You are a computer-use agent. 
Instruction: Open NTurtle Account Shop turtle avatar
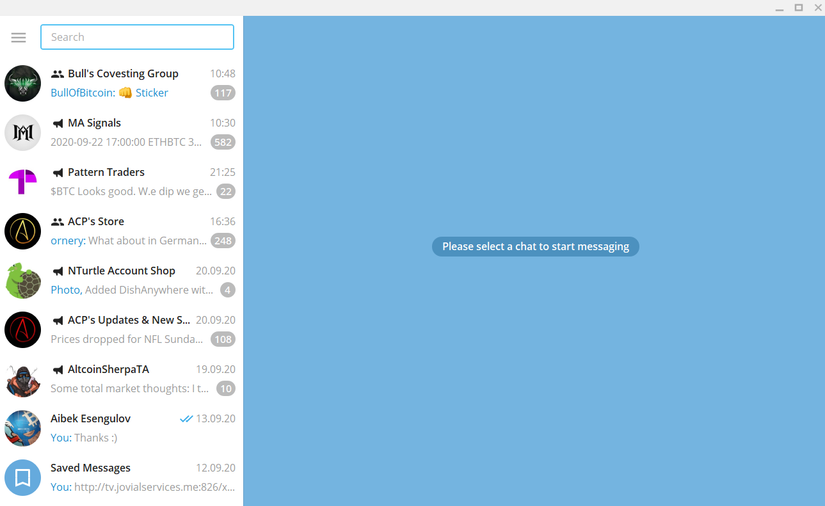point(23,280)
